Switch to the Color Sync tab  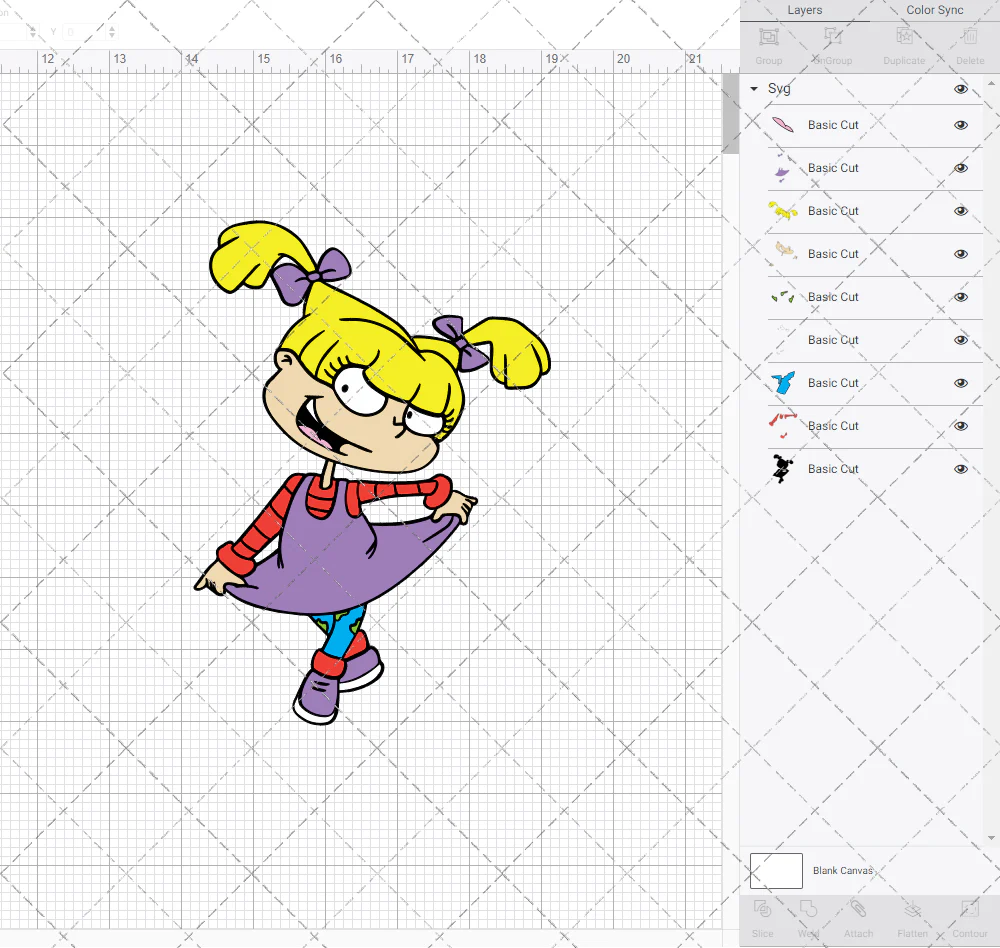click(934, 10)
